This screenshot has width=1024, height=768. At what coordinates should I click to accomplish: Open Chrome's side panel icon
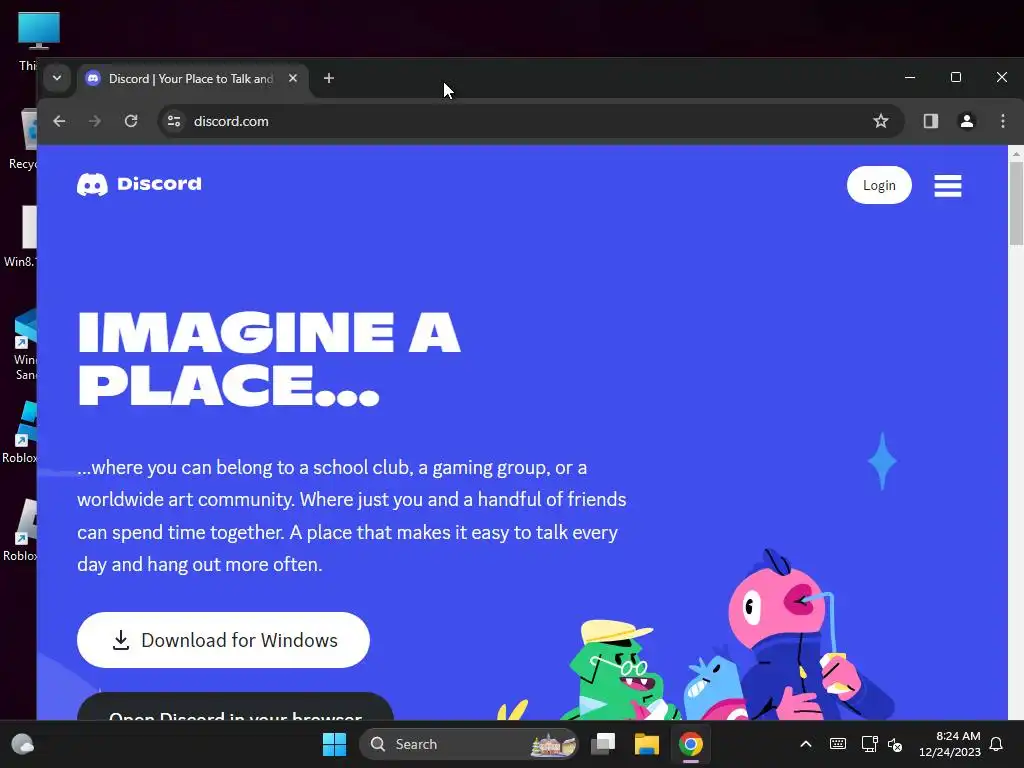[931, 121]
